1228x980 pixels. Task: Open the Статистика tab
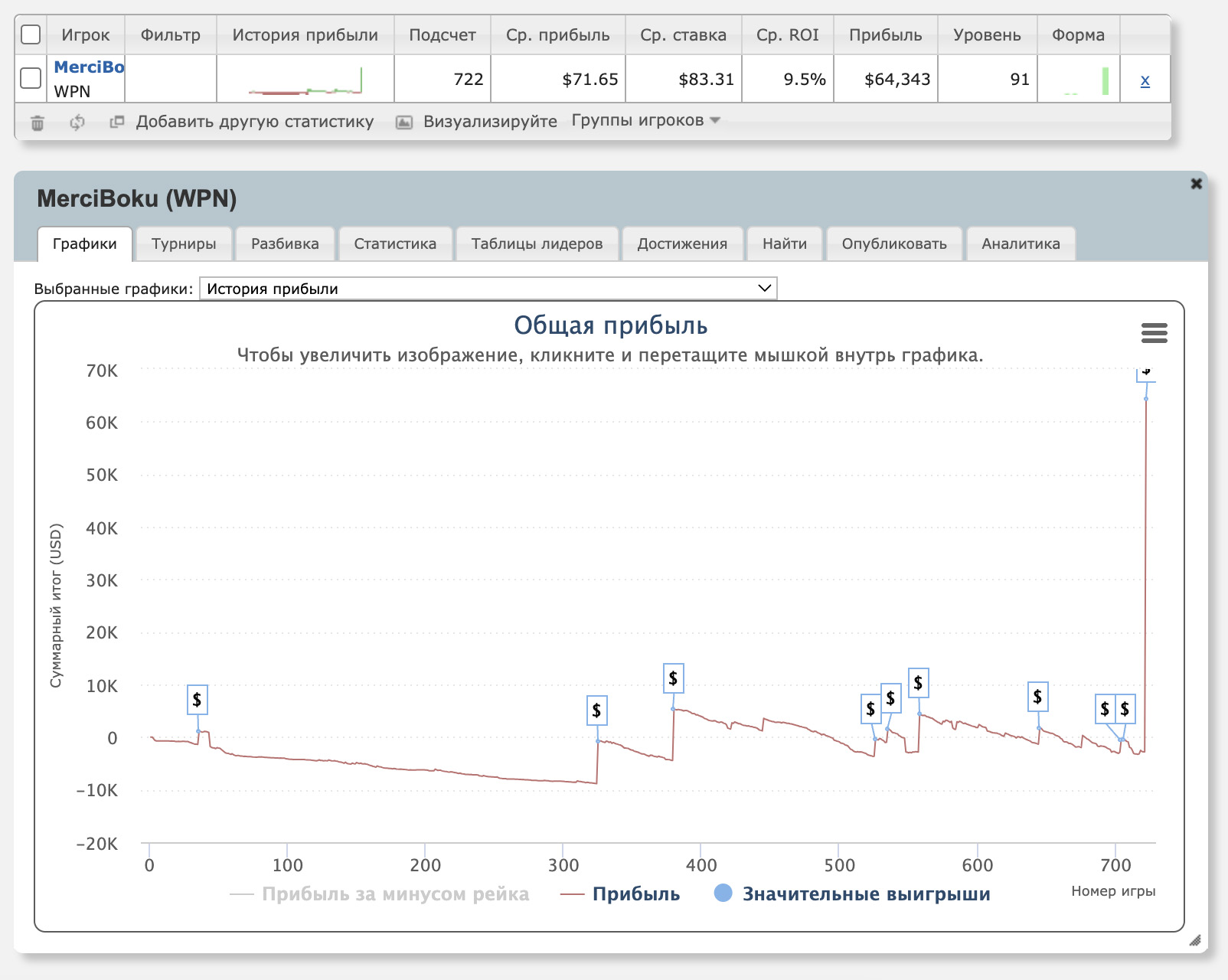(395, 244)
